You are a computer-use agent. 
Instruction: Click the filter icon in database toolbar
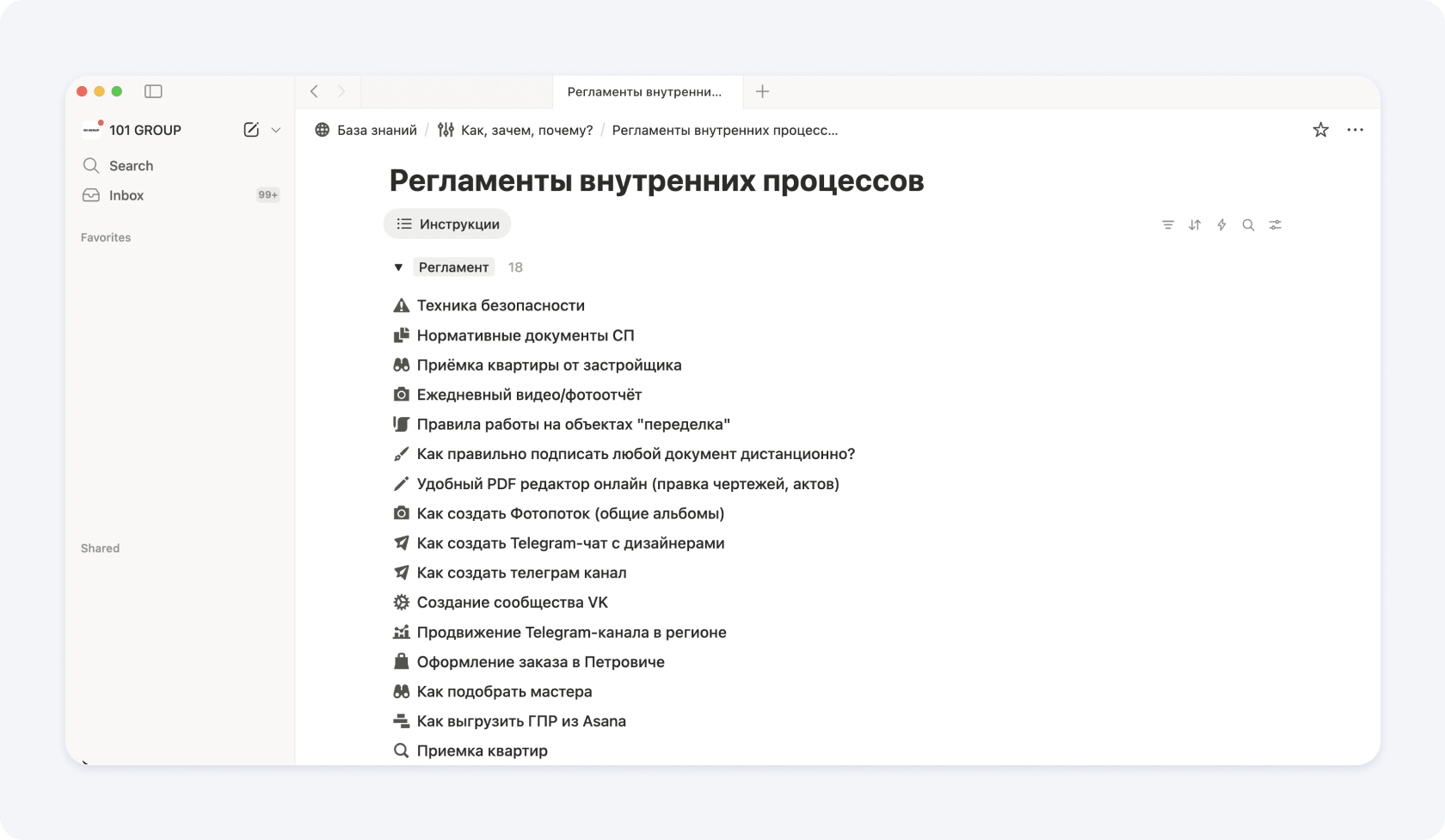[1167, 225]
